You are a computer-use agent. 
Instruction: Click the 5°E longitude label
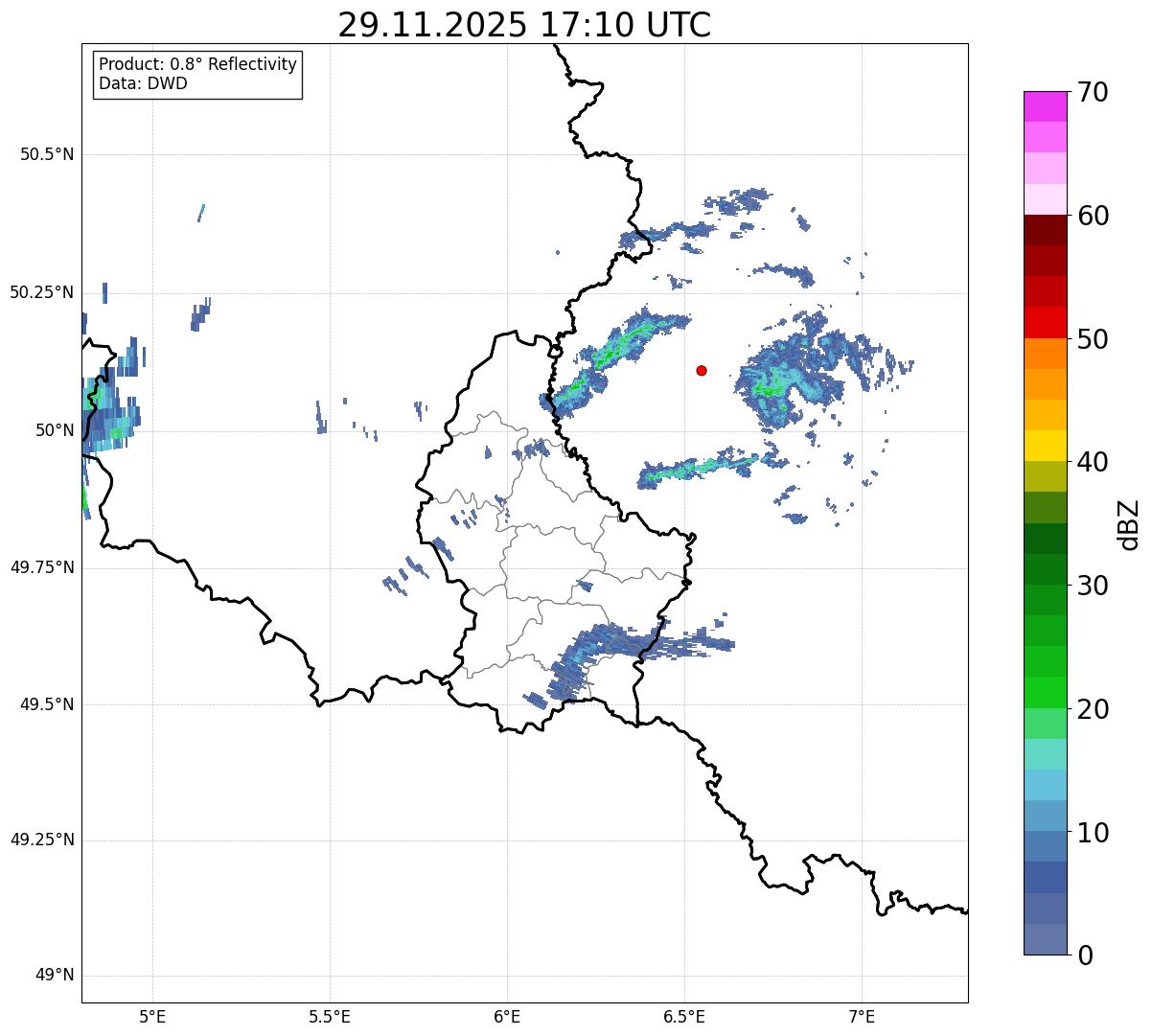152,1016
